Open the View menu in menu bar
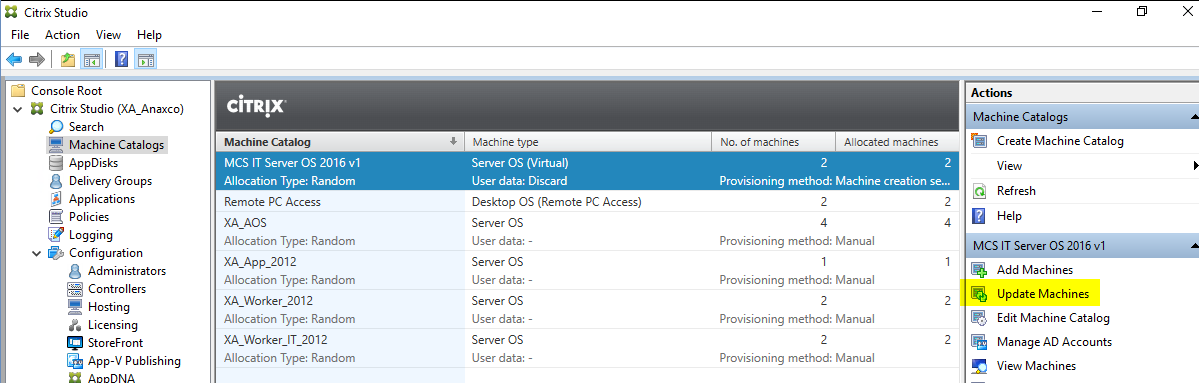This screenshot has width=1199, height=383. [109, 34]
